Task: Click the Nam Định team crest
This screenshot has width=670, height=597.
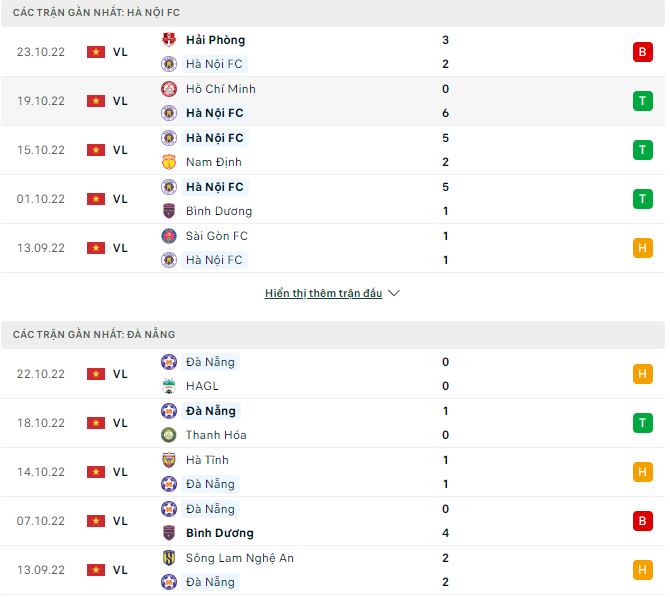Action: point(168,162)
